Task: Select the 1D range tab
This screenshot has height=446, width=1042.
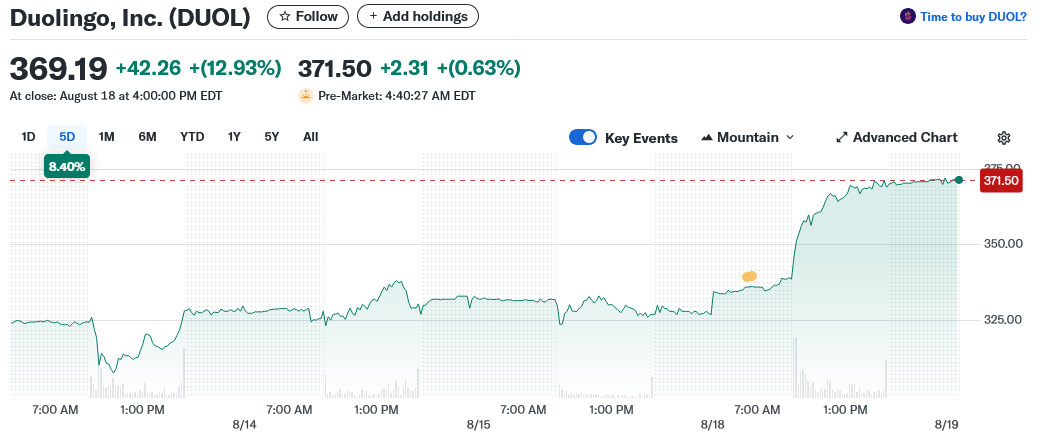Action: click(x=28, y=137)
